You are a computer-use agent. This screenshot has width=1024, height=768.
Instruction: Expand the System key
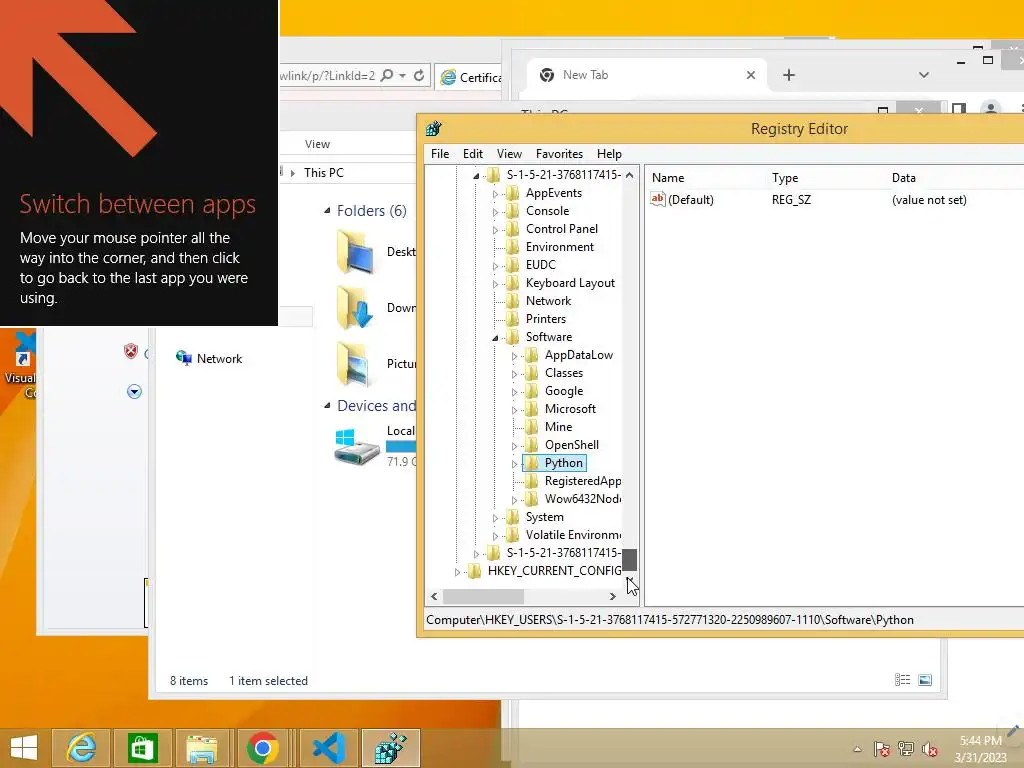point(495,518)
